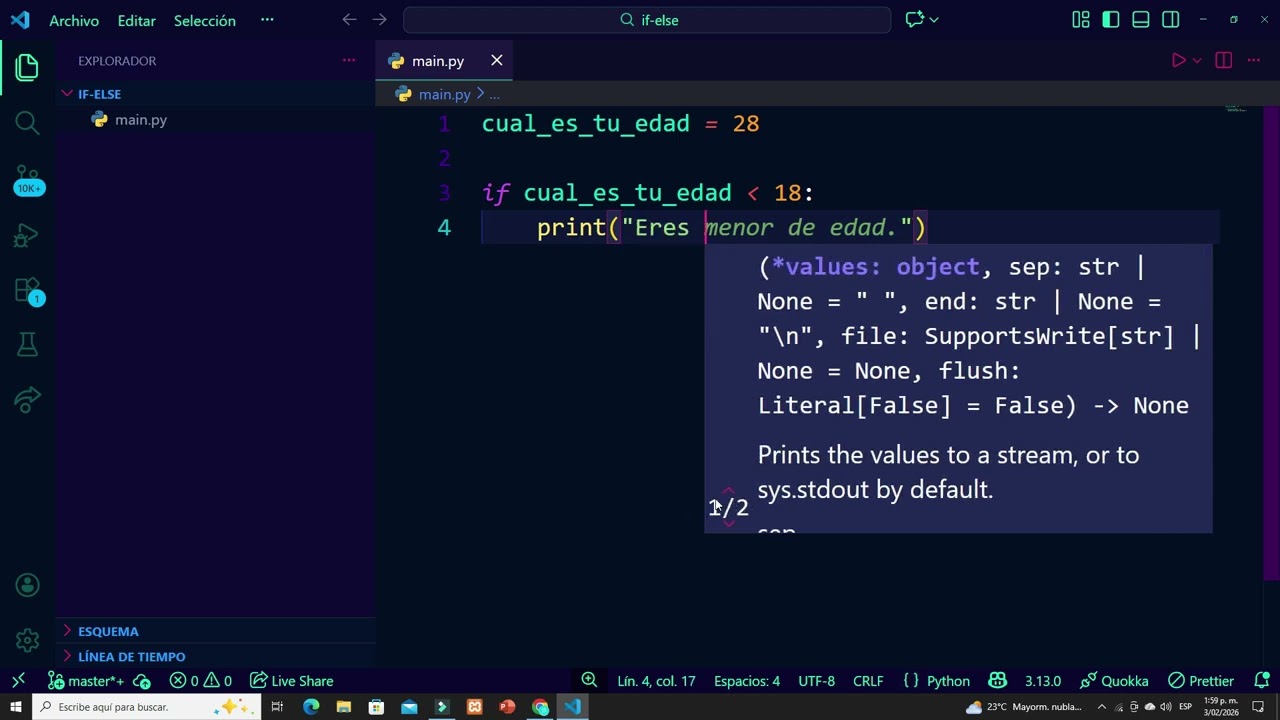Expand the LÍNEA DE TIEMPO section

point(215,657)
